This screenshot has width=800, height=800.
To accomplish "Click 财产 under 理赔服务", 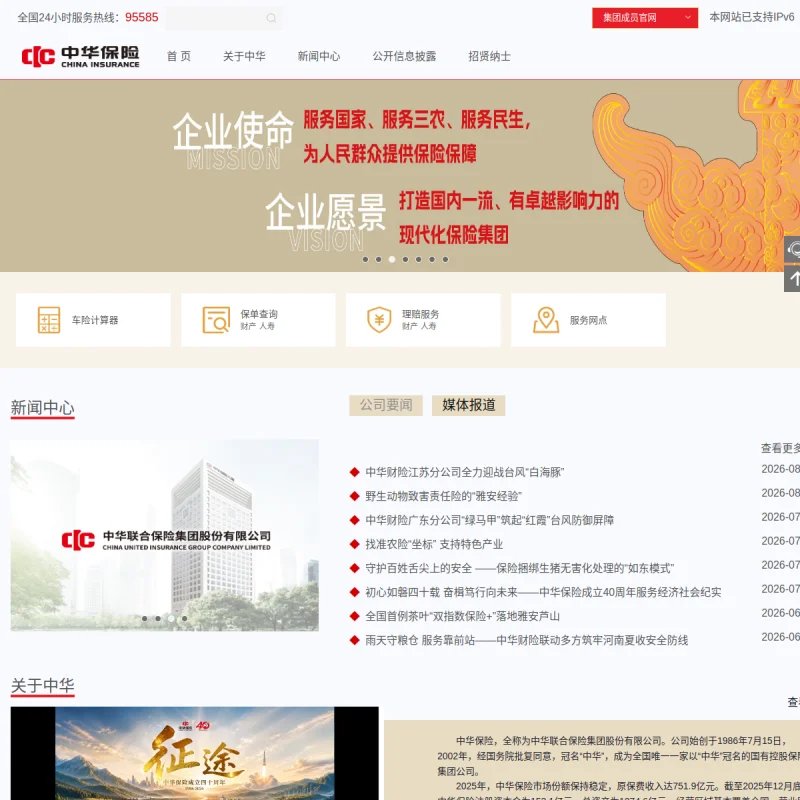I will [410, 326].
